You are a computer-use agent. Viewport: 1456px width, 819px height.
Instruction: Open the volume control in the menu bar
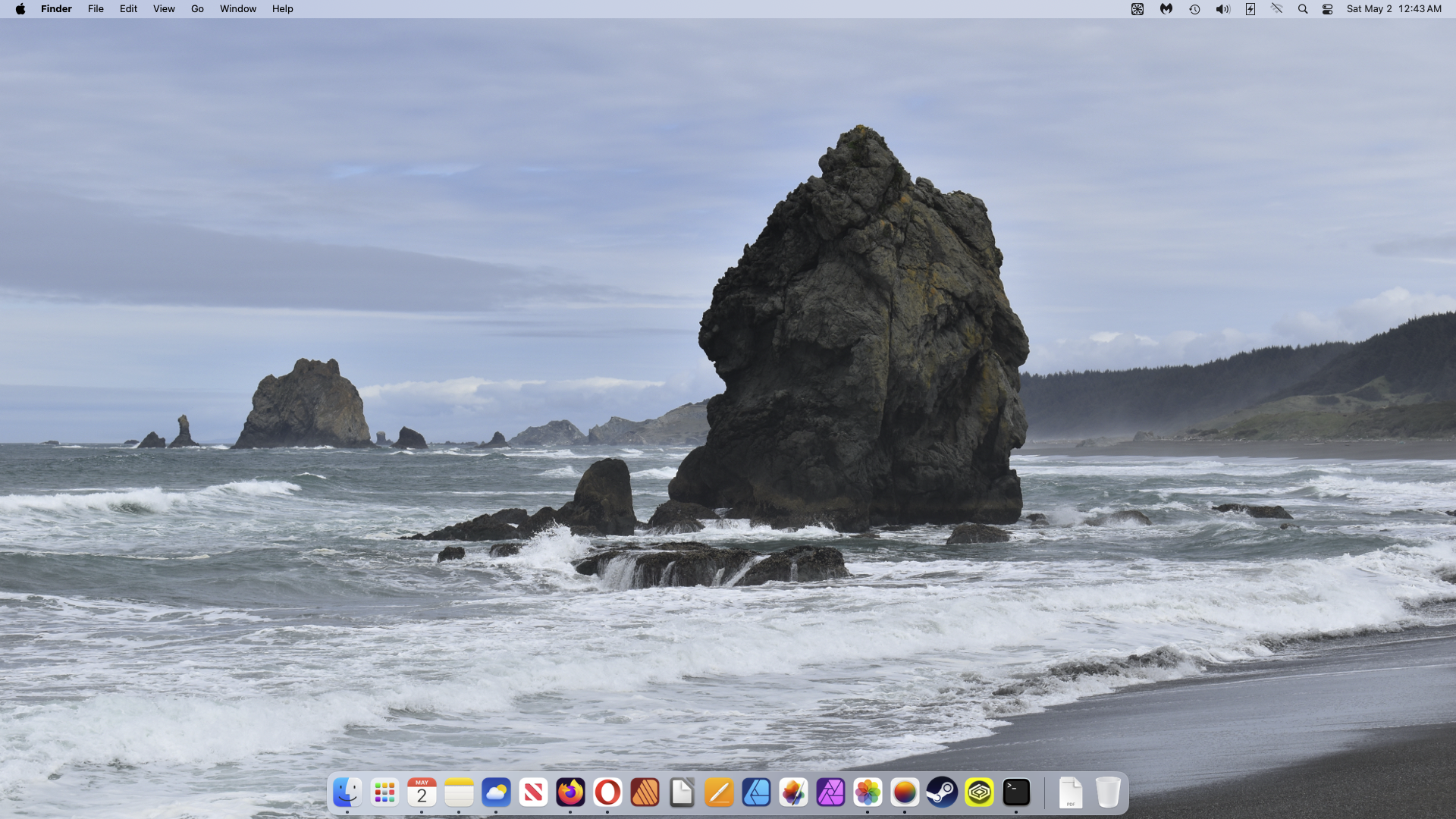1222,9
